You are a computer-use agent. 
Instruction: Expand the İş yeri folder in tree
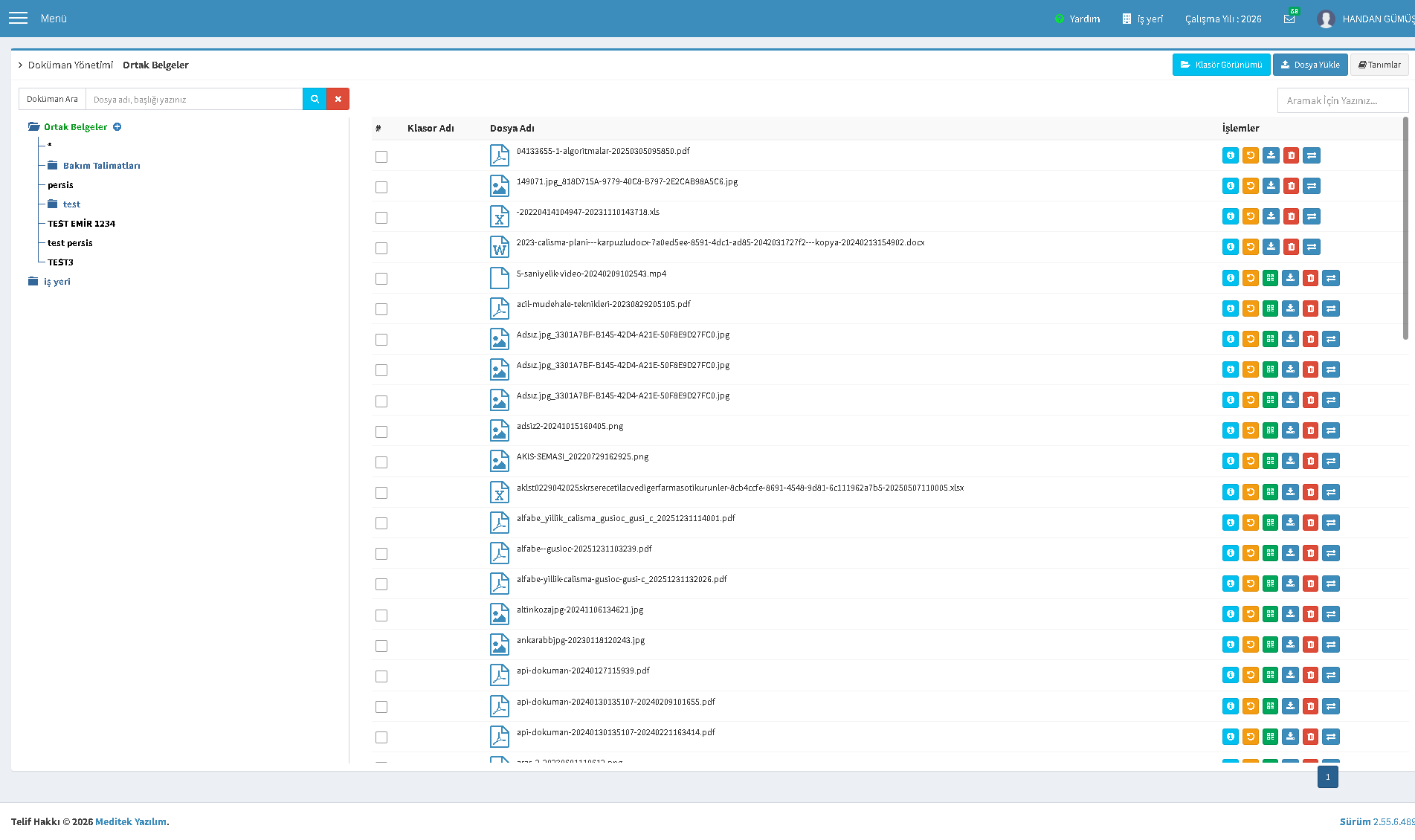click(x=57, y=282)
